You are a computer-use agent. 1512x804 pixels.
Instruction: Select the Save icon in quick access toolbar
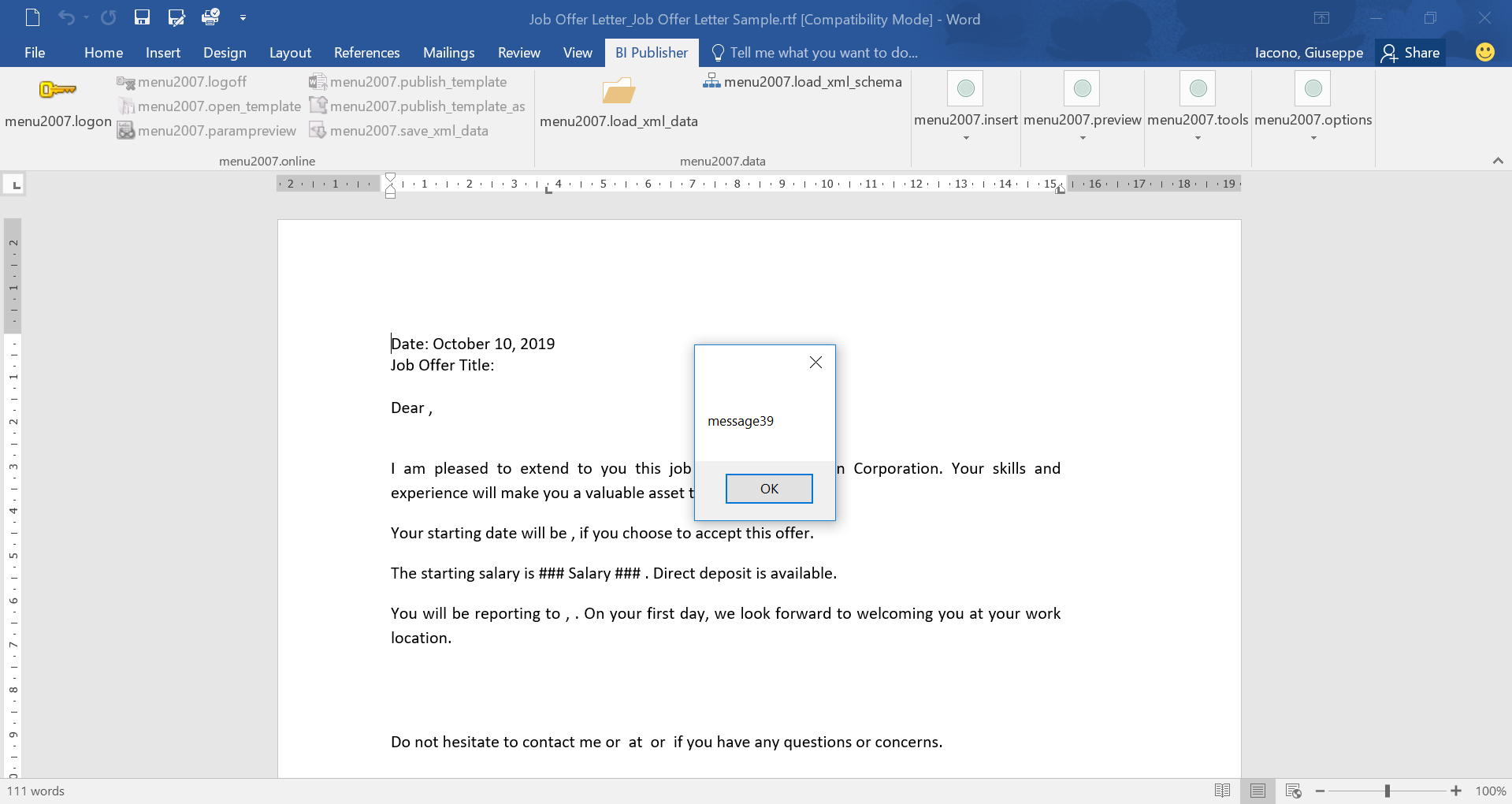click(x=142, y=17)
